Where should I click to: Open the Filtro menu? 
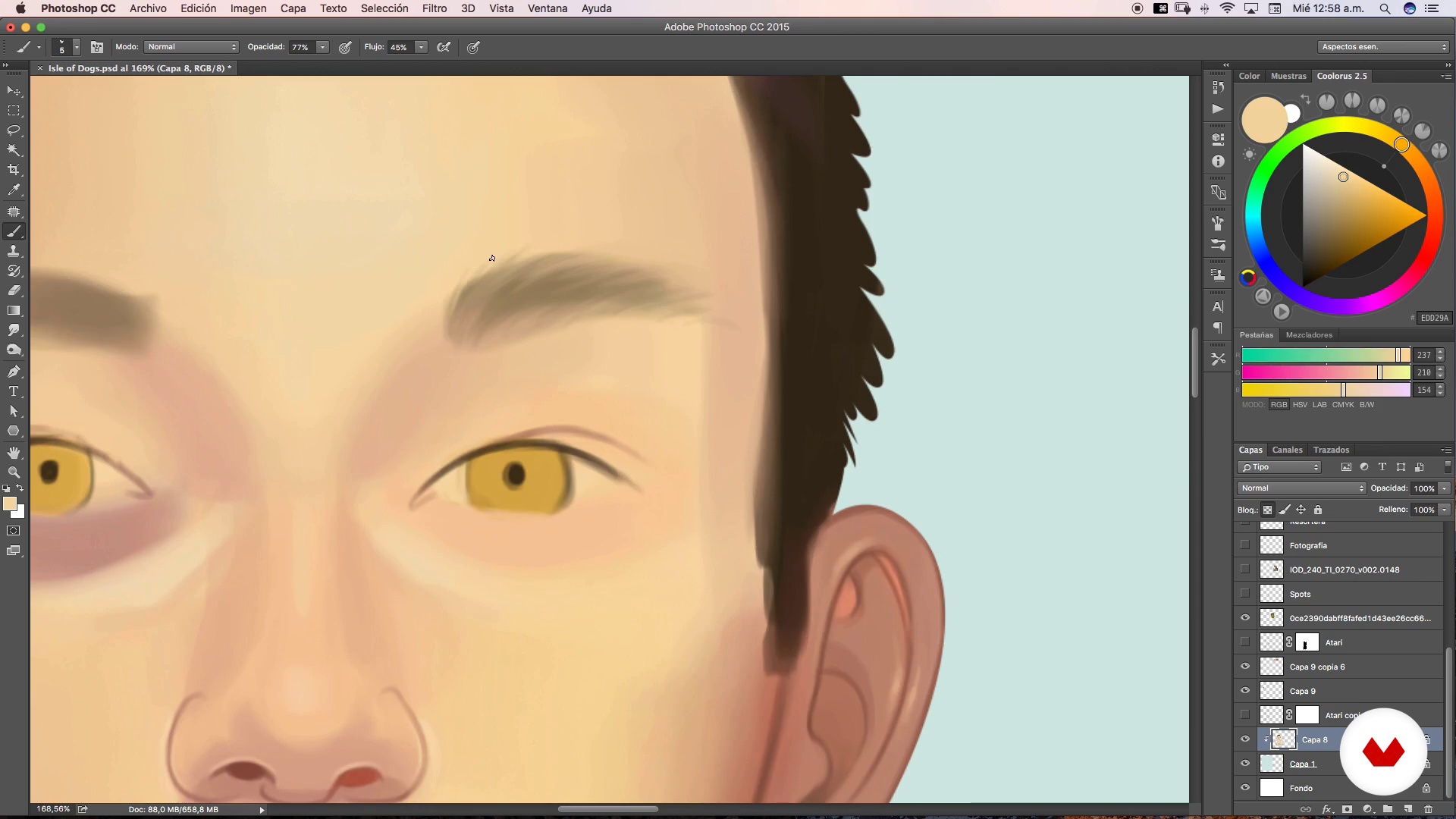point(435,8)
